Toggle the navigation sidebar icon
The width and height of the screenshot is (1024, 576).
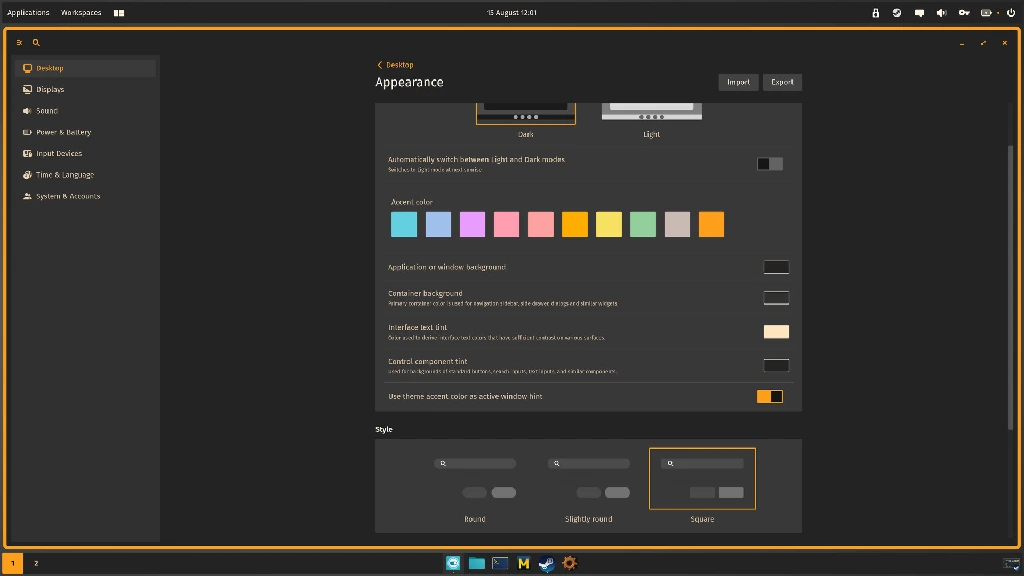tap(19, 42)
